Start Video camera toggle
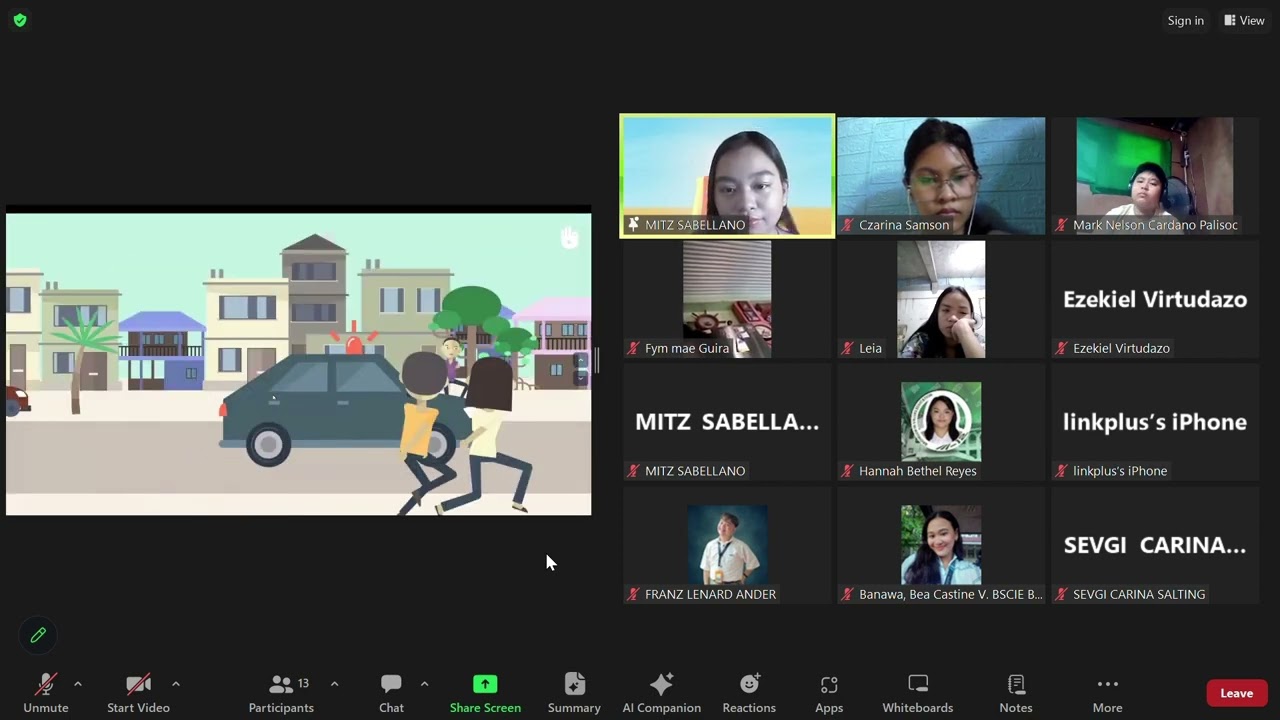The height and width of the screenshot is (720, 1280). 138,692
